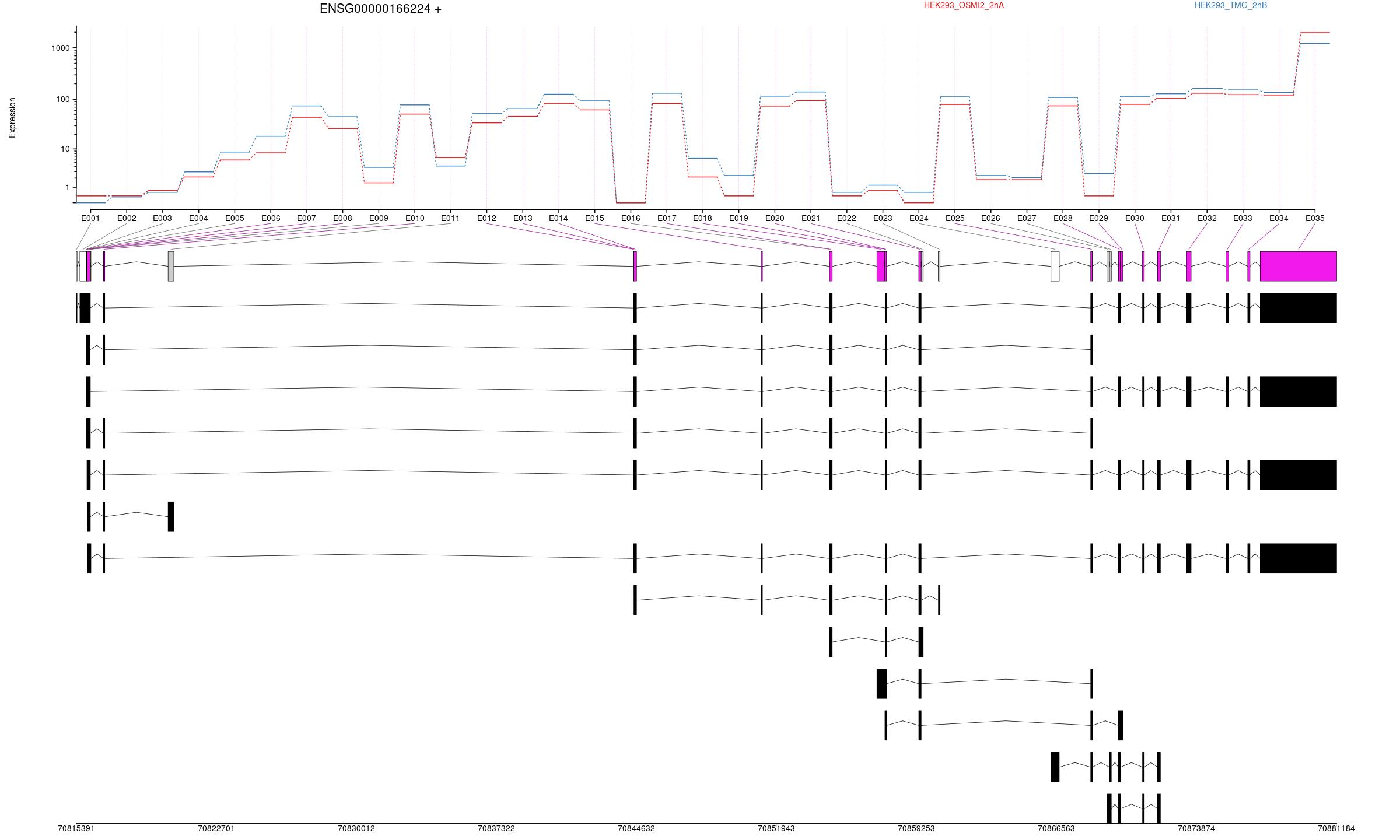Click genomic coordinate 70844632

point(636,828)
